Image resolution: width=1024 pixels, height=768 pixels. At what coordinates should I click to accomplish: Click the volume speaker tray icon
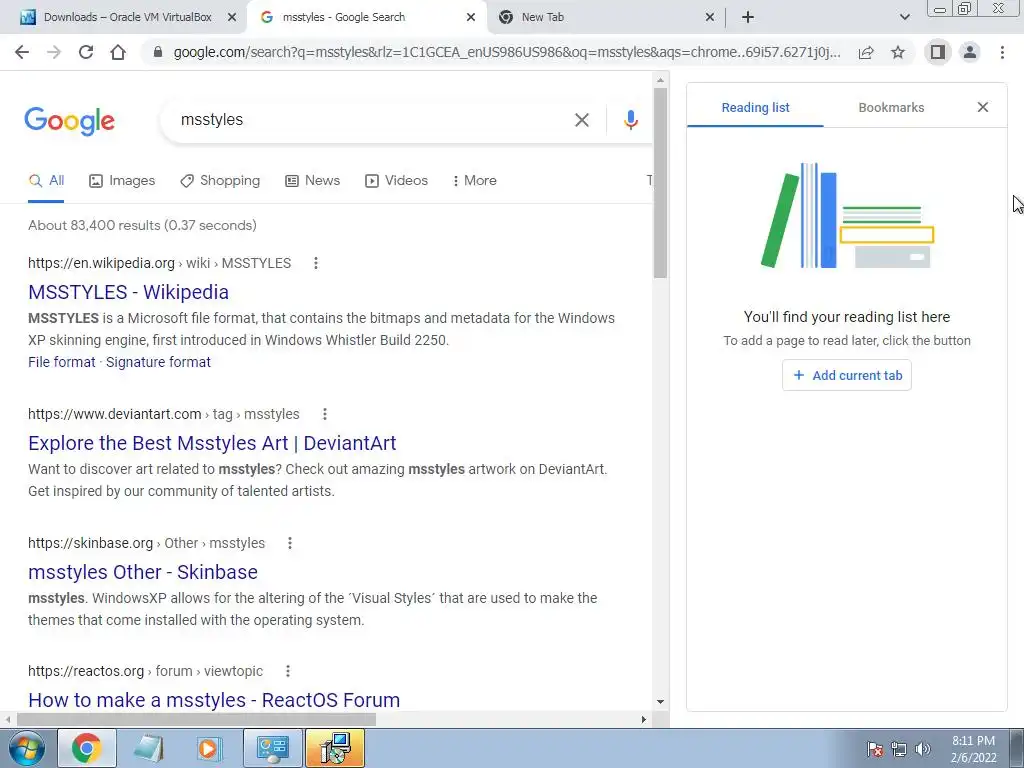tap(922, 749)
